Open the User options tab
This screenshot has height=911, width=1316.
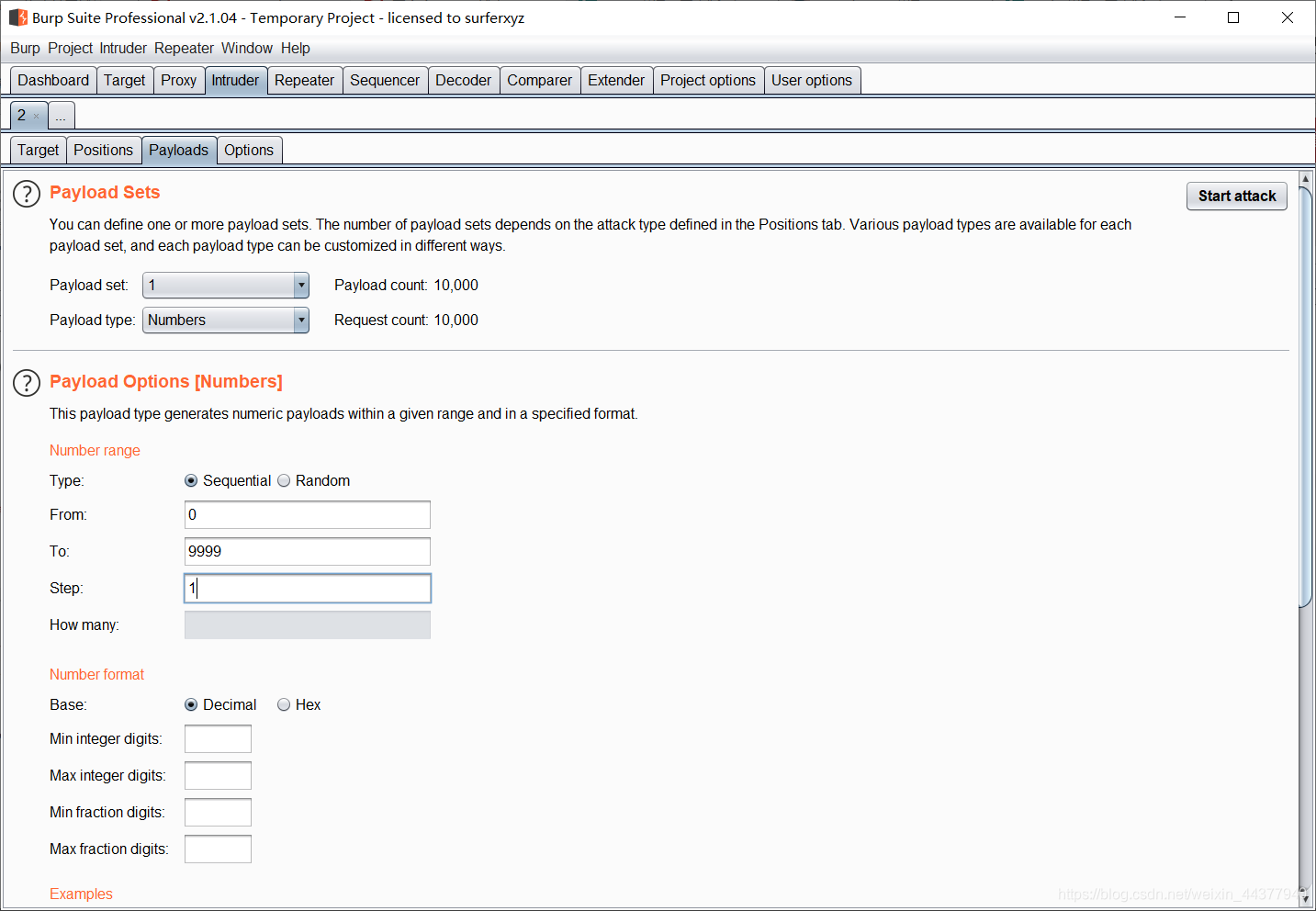tap(812, 80)
